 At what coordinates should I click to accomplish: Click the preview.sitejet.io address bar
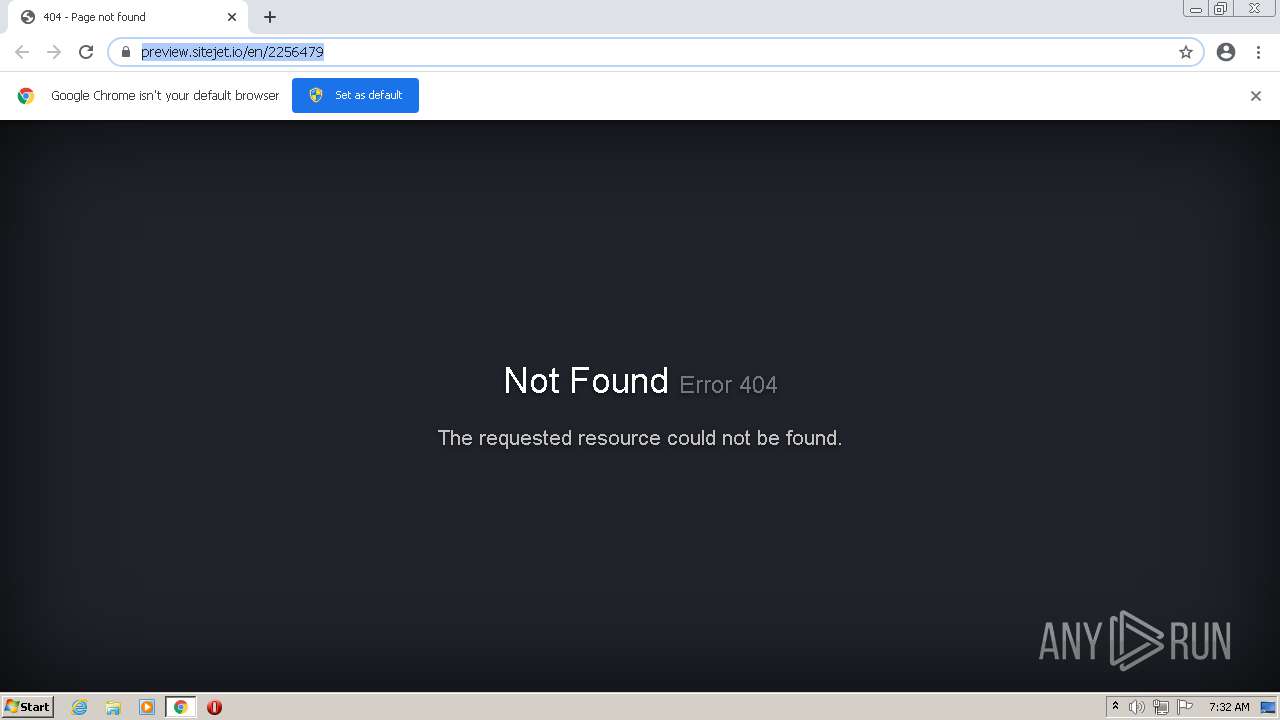[655, 52]
